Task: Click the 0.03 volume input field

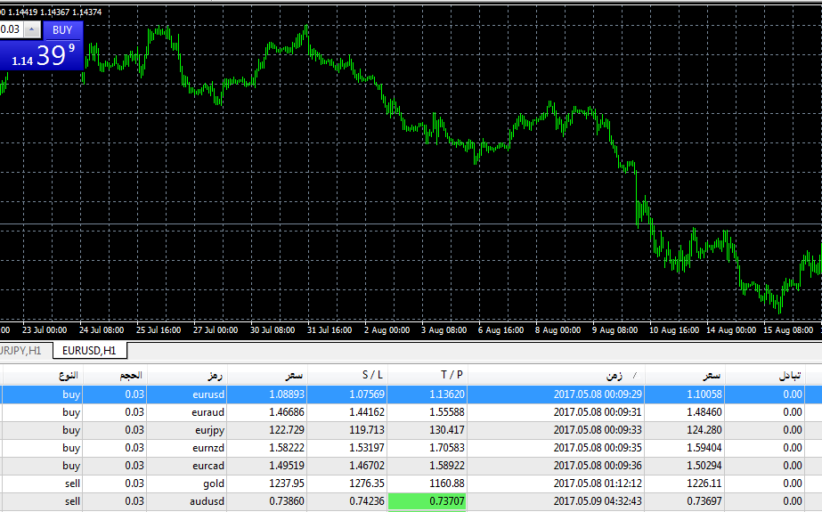Action: pos(11,30)
